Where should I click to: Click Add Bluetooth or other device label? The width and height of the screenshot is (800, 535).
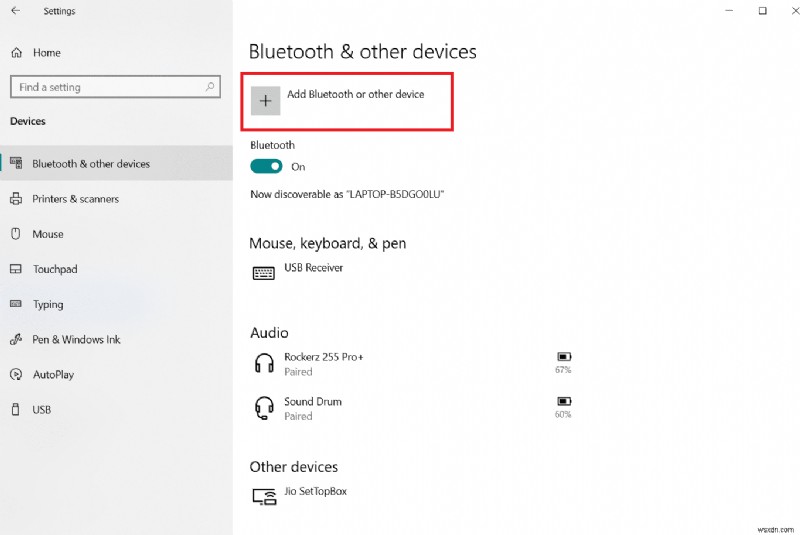356,94
